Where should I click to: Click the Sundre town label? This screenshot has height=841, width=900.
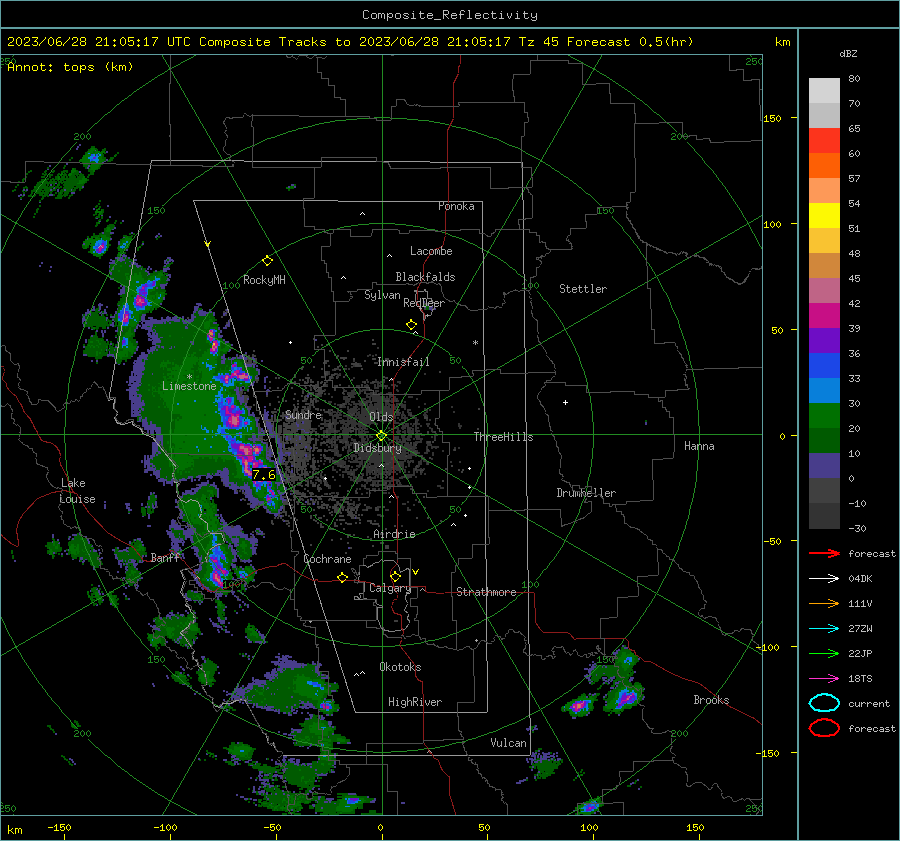[x=303, y=414]
